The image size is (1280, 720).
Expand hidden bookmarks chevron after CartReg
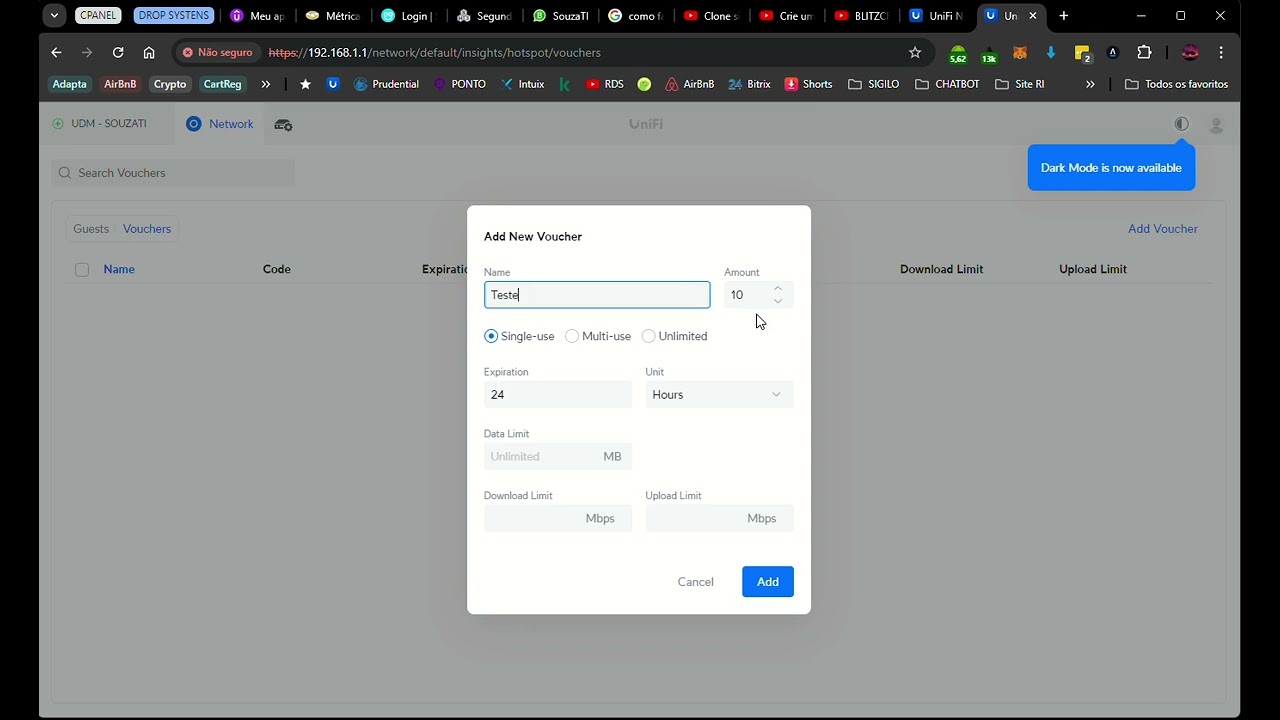pos(265,84)
